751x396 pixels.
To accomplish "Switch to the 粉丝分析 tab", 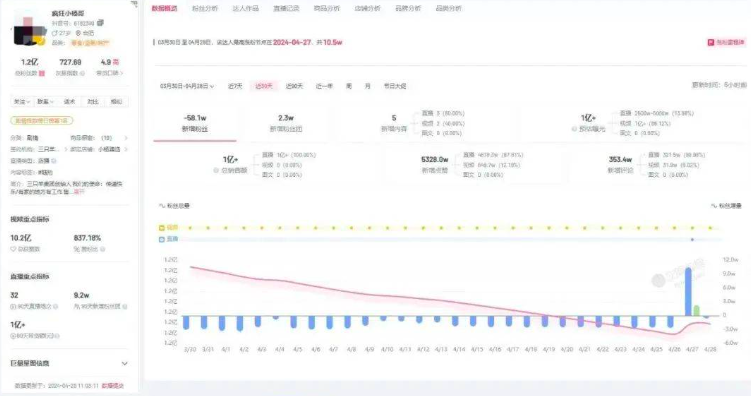I will point(205,9).
